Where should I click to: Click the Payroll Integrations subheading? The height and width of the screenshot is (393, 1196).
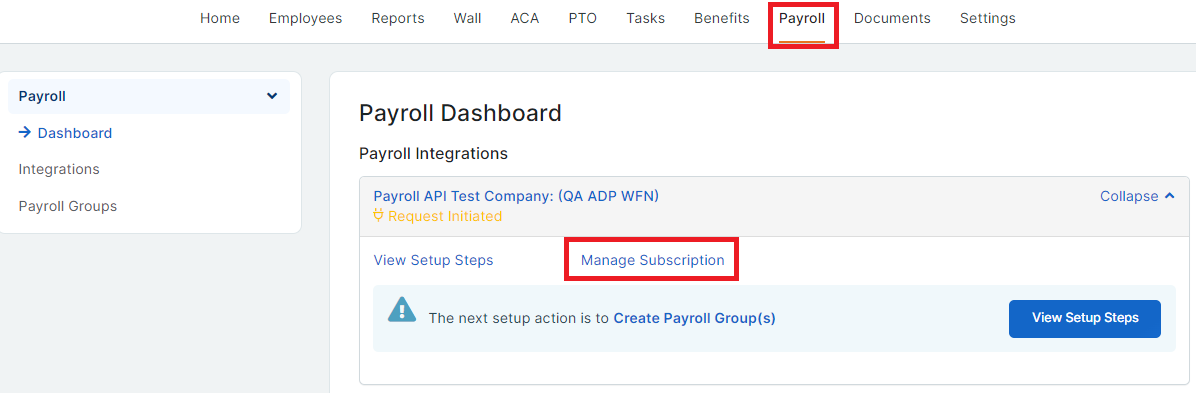coord(433,153)
